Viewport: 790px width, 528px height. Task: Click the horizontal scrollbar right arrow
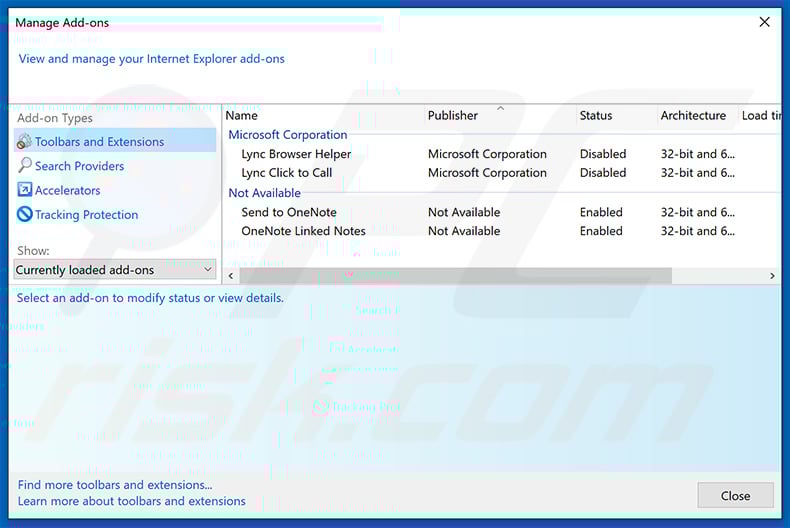(772, 276)
